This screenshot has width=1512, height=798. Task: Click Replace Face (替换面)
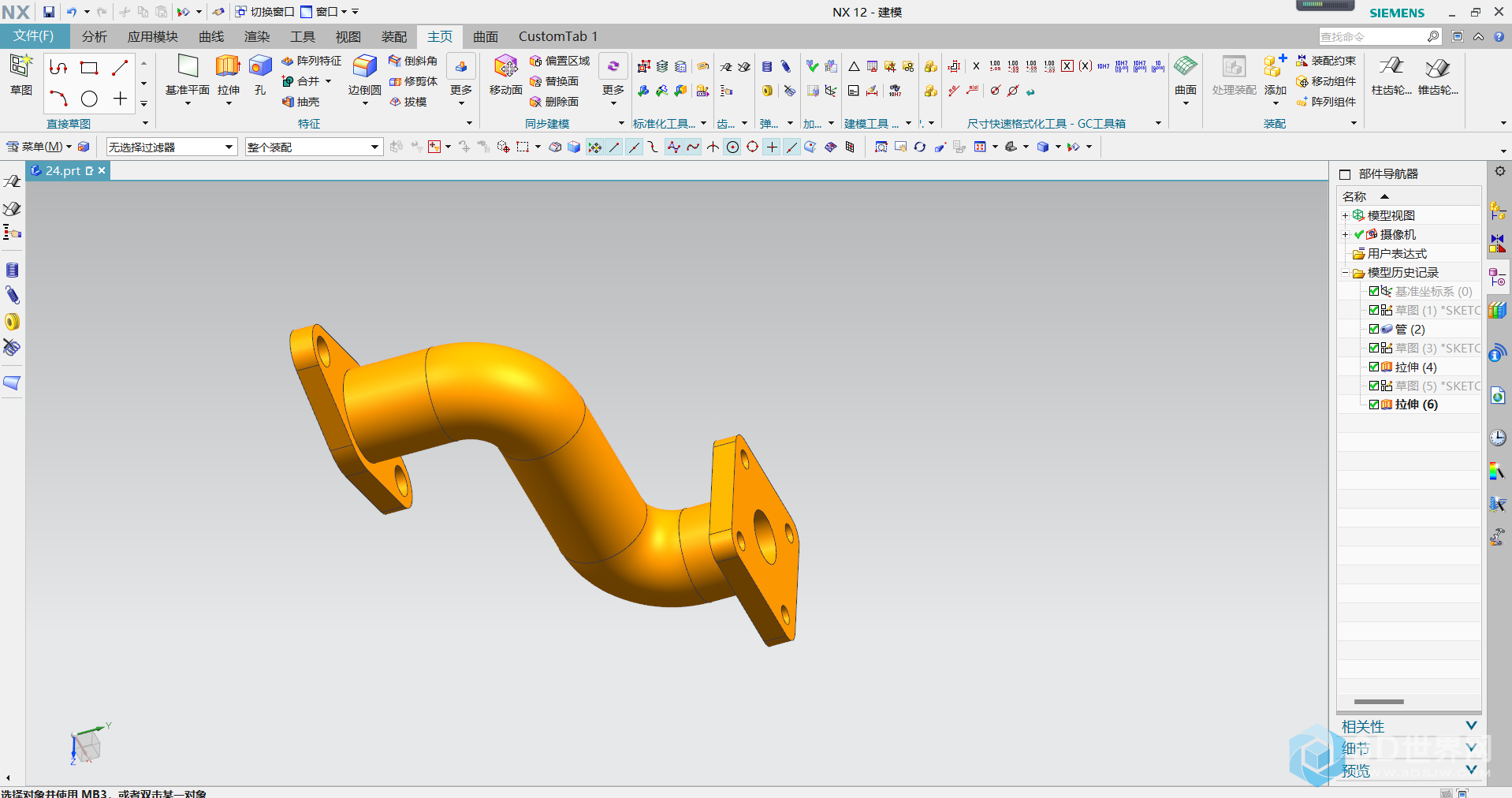click(554, 81)
